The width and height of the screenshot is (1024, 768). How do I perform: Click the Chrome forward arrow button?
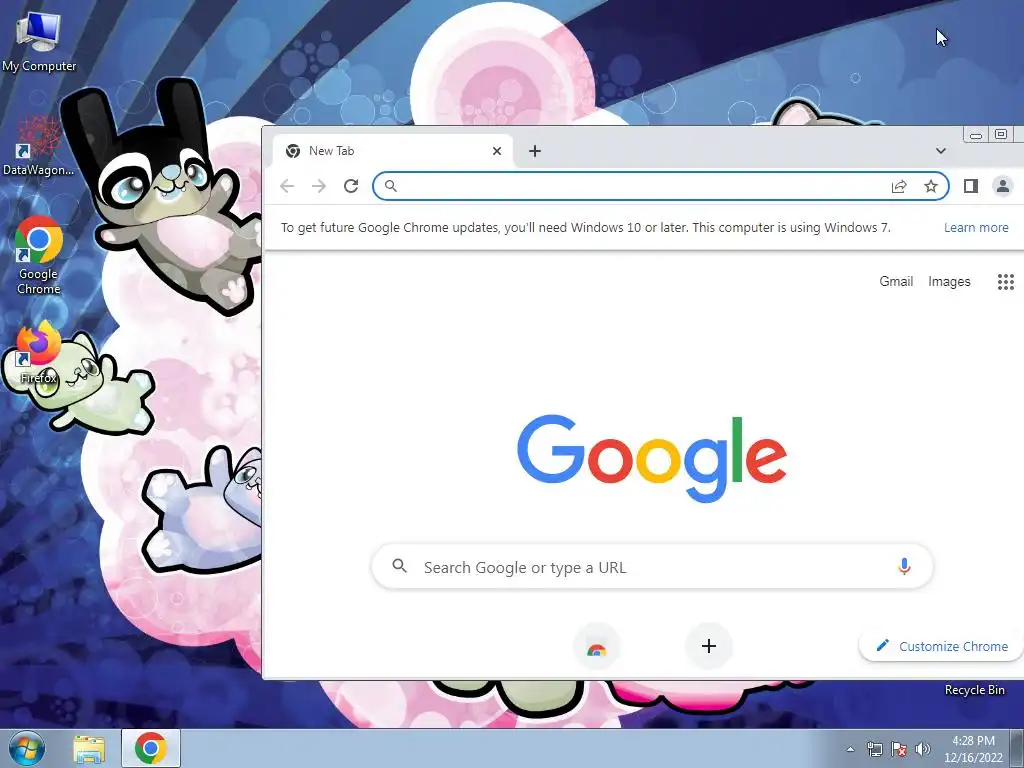click(319, 186)
